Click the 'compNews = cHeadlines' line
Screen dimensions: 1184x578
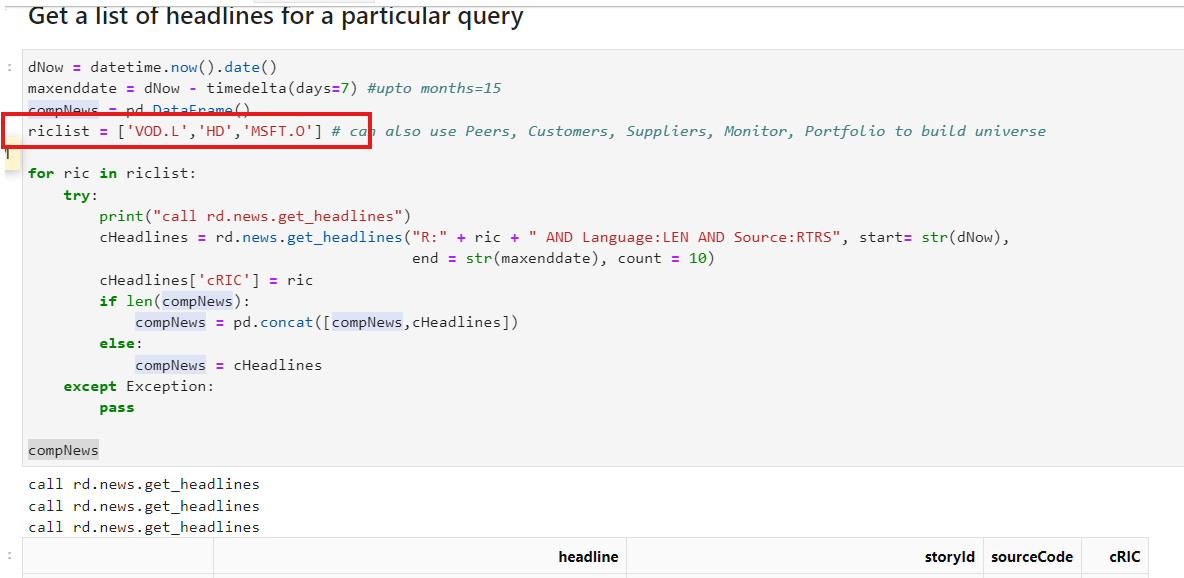[x=228, y=366]
